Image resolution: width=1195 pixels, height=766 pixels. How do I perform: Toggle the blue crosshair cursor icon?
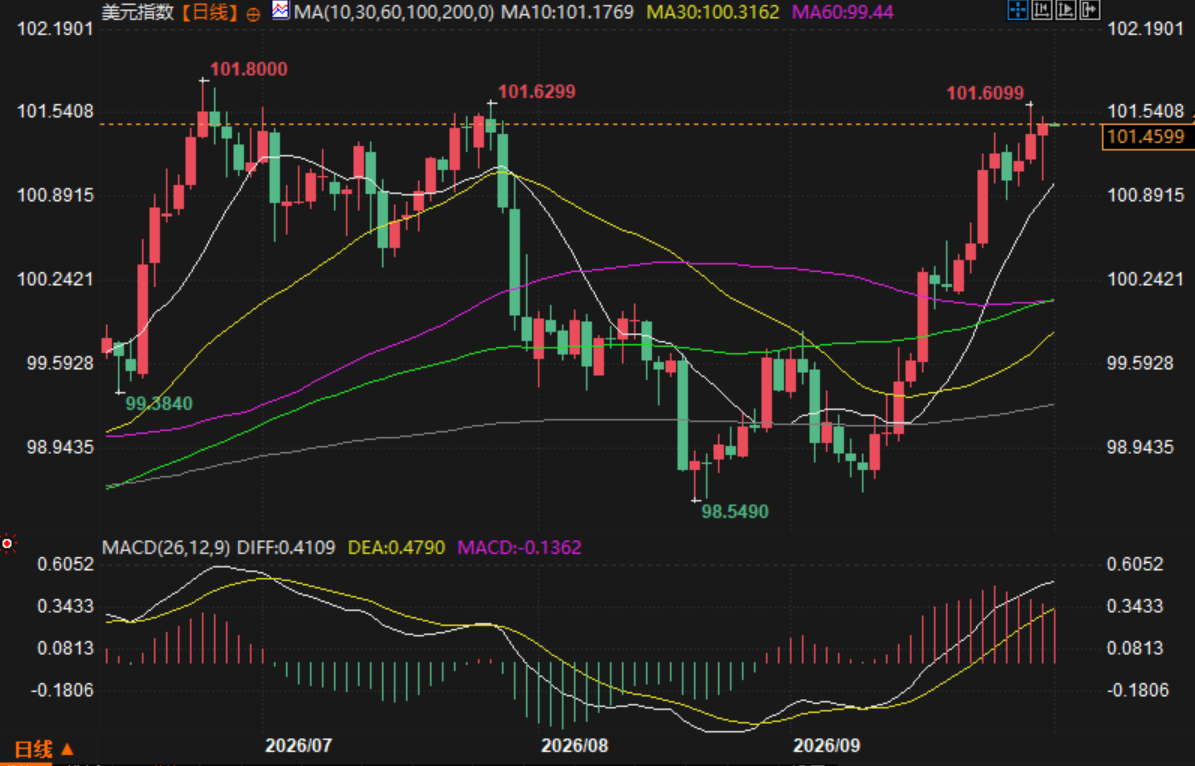pyautogui.click(x=1017, y=10)
